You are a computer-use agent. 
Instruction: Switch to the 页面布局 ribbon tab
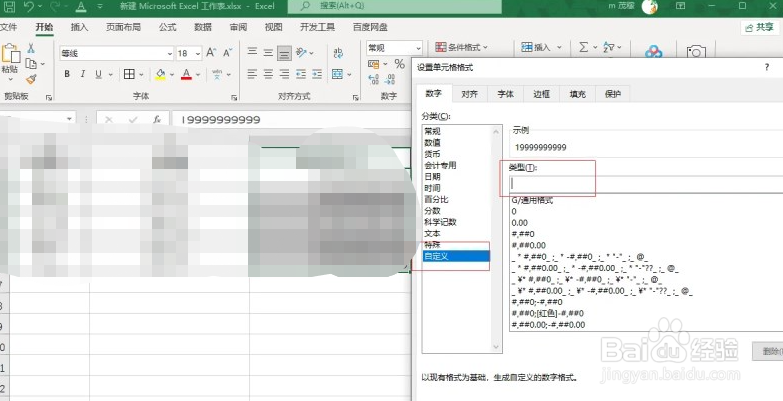click(x=123, y=27)
